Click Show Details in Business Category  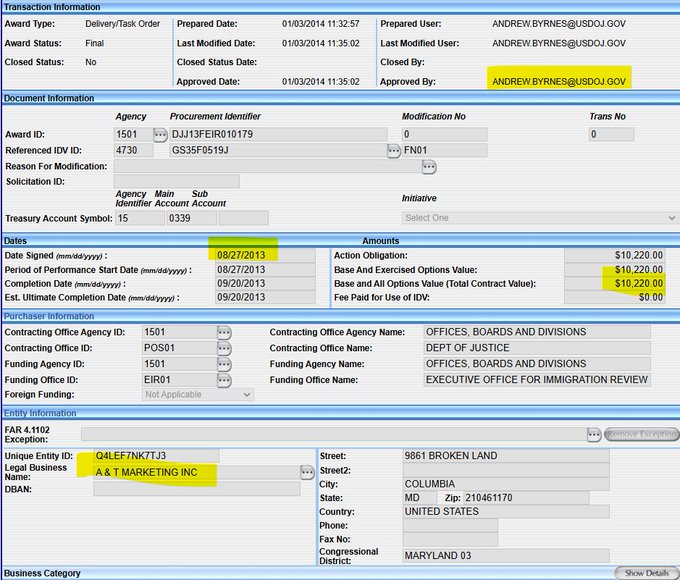[x=647, y=573]
